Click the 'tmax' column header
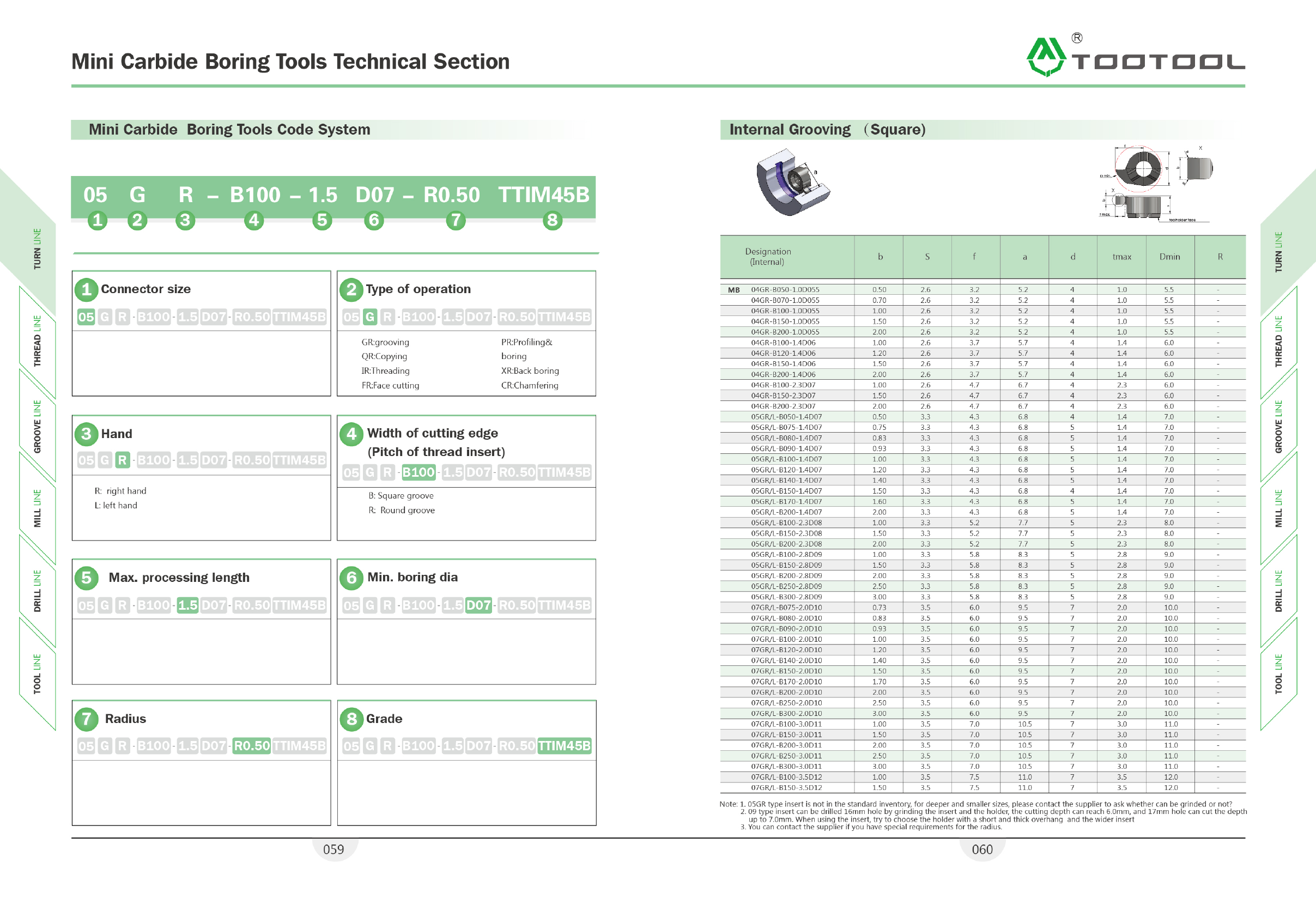Viewport: 1316px width, 899px height. point(1121,257)
